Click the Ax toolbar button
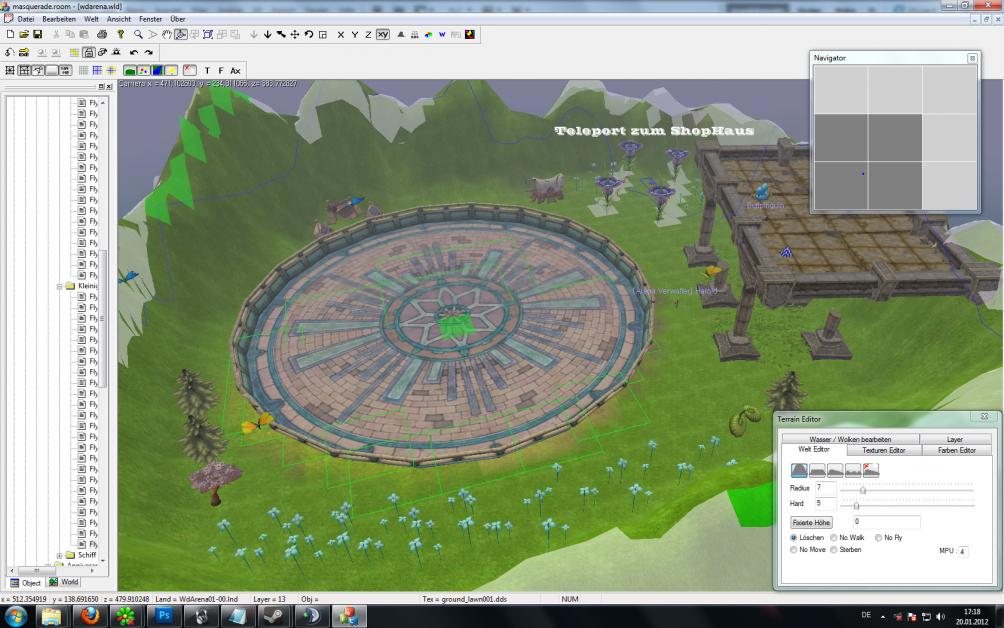The height and width of the screenshot is (628, 1004). pyautogui.click(x=235, y=71)
